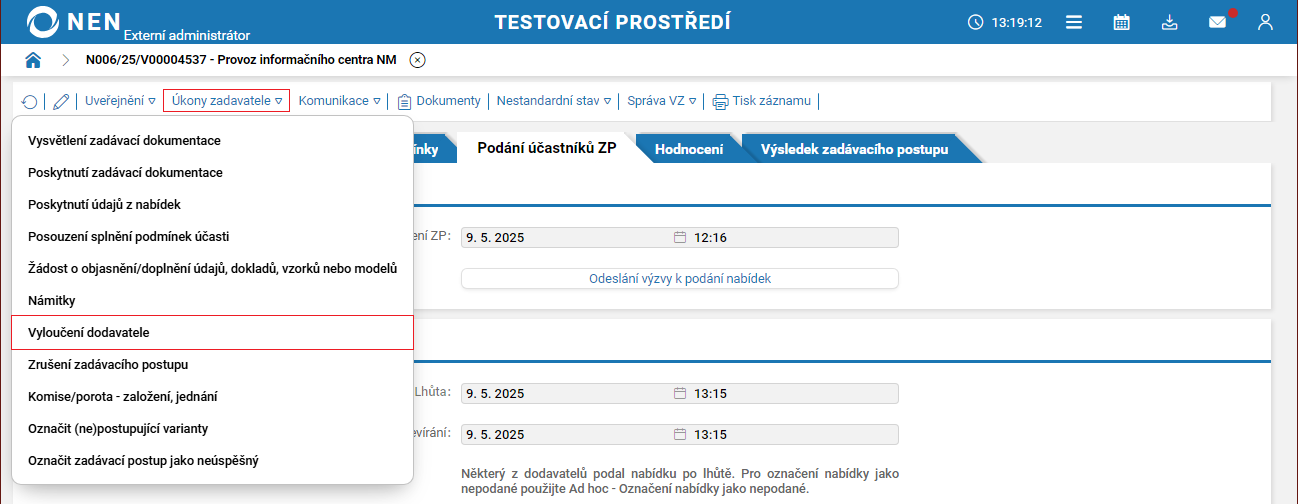Switch to Podání účastníků ZP tab

click(x=547, y=149)
